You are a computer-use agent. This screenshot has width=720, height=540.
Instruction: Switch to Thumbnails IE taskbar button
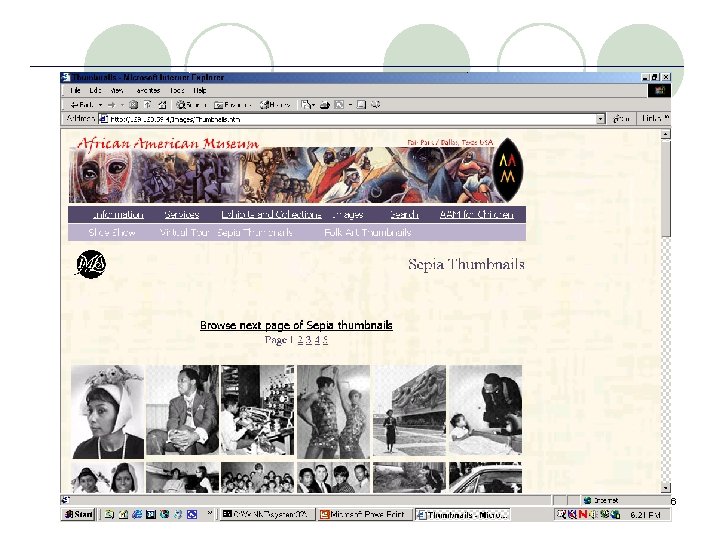[x=463, y=515]
